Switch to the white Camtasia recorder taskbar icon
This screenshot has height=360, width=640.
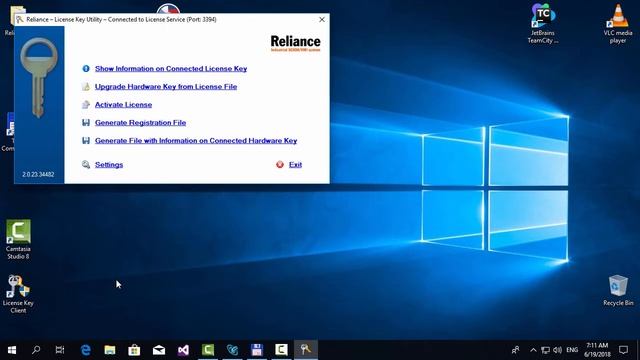(x=281, y=350)
